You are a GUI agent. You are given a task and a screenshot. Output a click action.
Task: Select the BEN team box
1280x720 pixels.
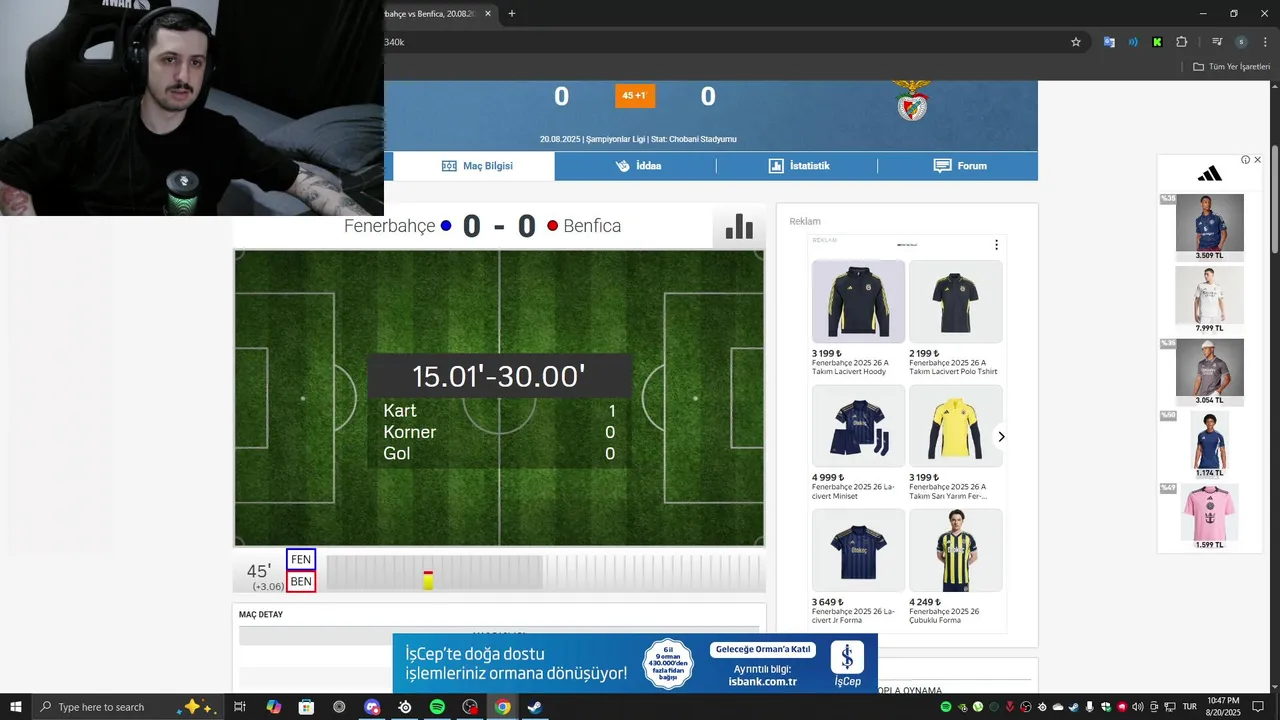click(301, 581)
